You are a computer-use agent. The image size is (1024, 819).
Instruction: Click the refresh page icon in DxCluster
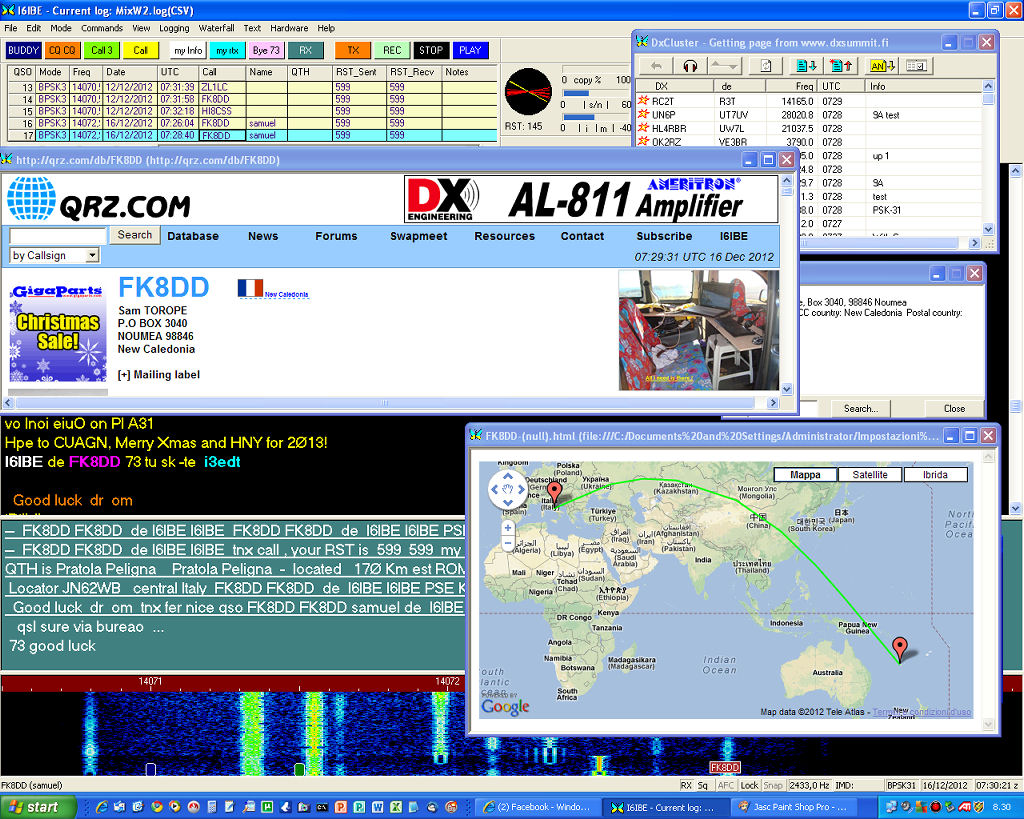click(x=765, y=66)
